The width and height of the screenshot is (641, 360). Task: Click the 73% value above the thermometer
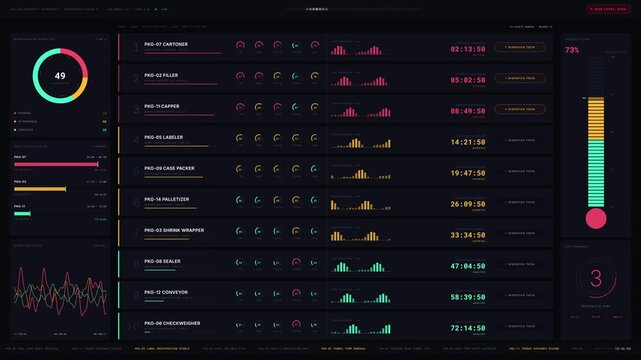(572, 50)
